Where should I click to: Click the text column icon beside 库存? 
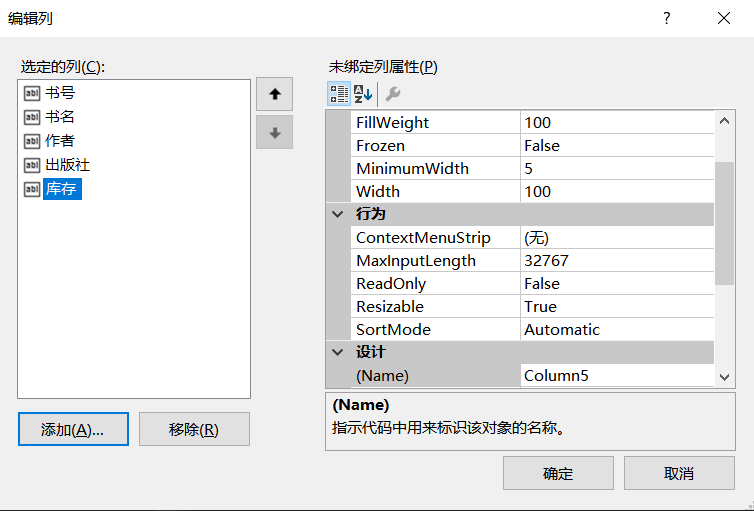(32, 189)
